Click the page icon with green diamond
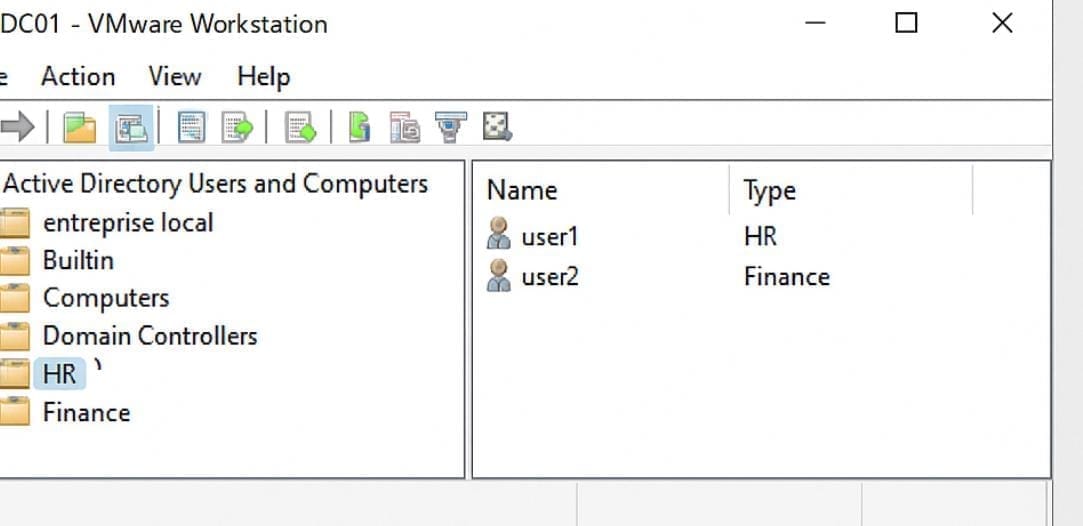Image resolution: width=1083 pixels, height=526 pixels. pyautogui.click(x=300, y=127)
